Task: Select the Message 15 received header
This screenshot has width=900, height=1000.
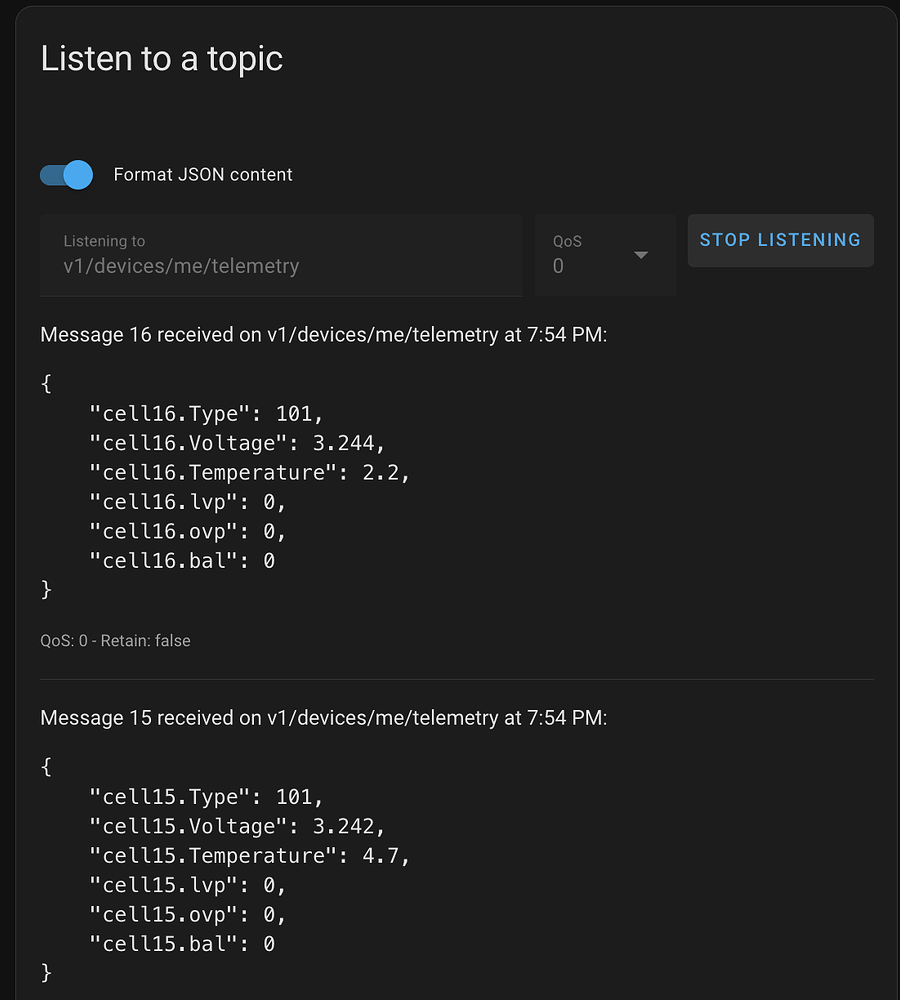Action: tap(323, 718)
